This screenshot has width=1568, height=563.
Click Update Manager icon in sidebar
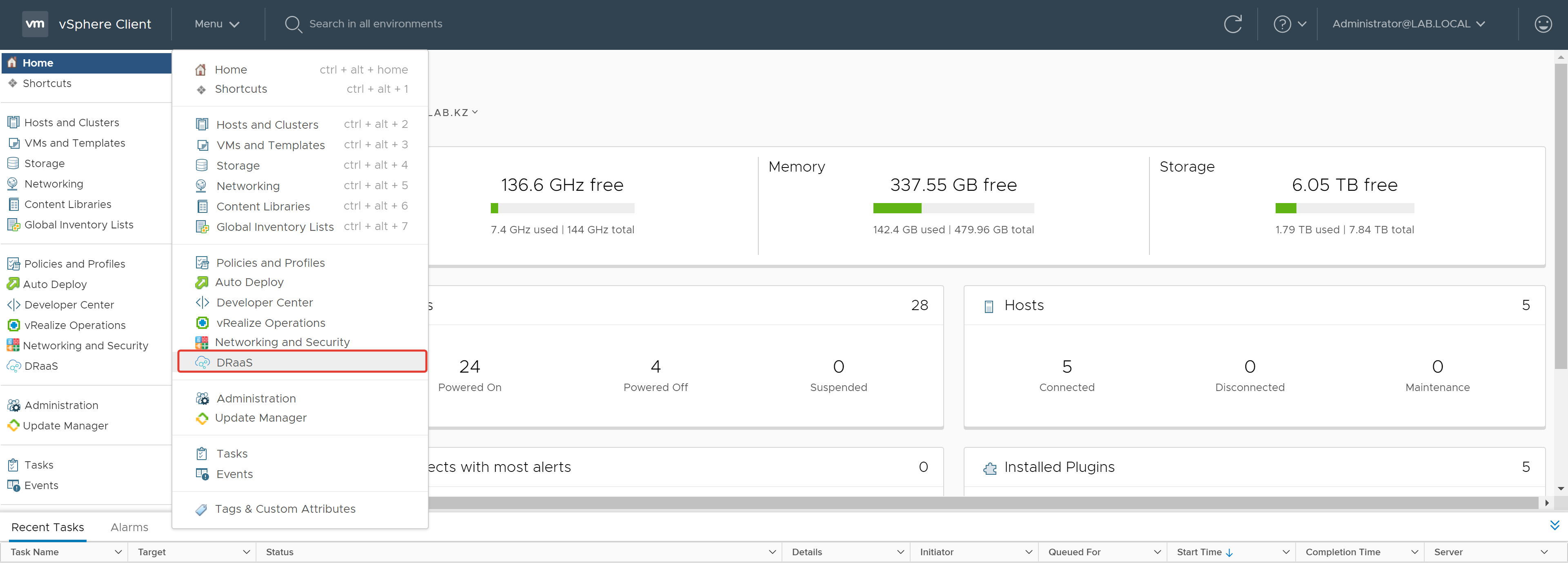pos(13,425)
